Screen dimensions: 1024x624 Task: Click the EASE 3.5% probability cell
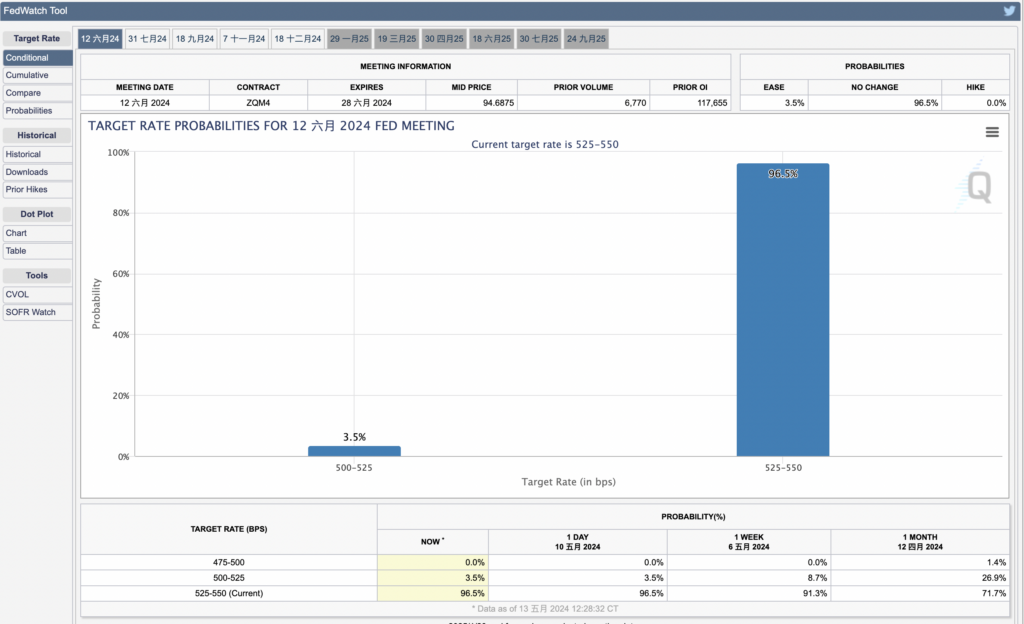tap(774, 102)
